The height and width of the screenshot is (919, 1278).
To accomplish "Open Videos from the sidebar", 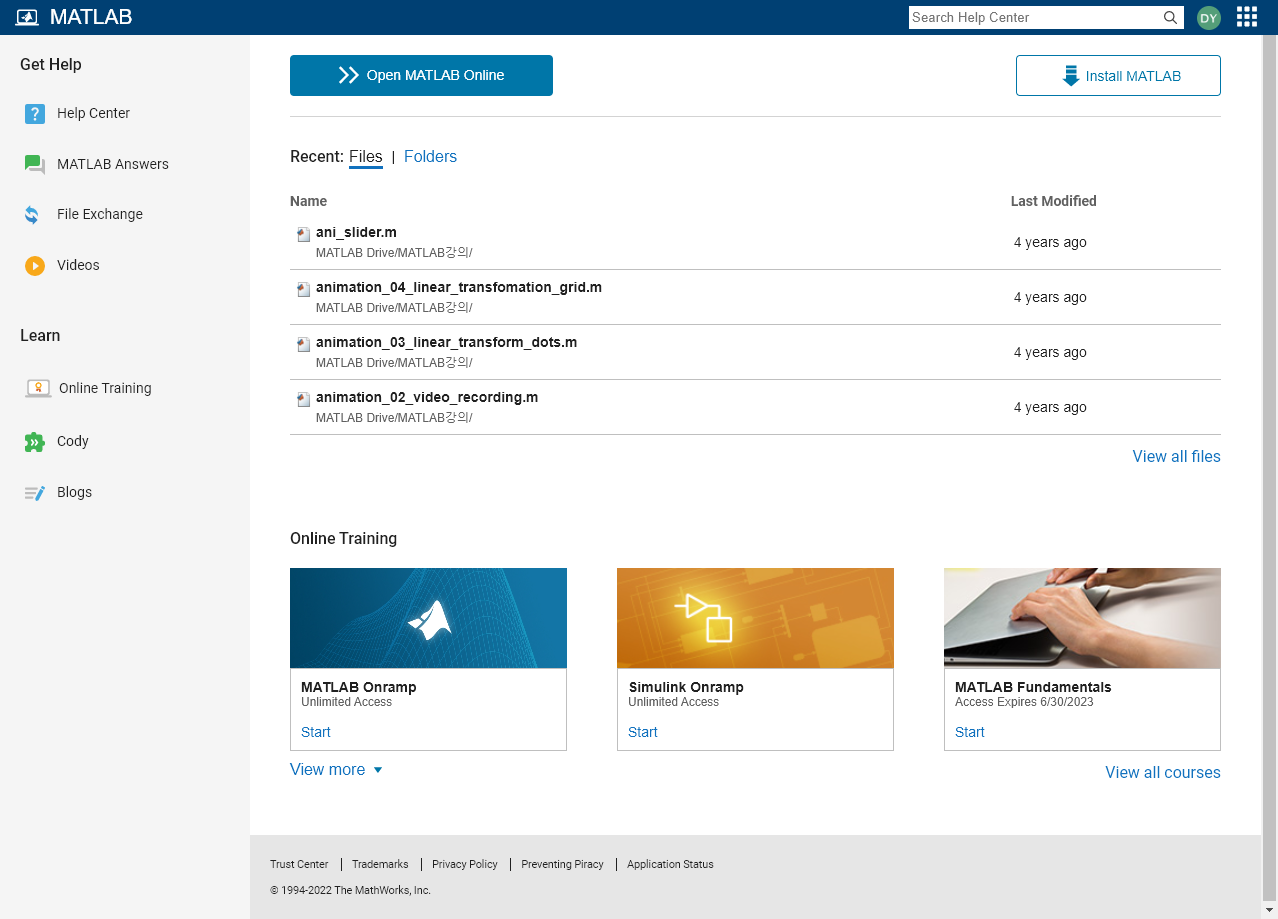I will tap(78, 266).
